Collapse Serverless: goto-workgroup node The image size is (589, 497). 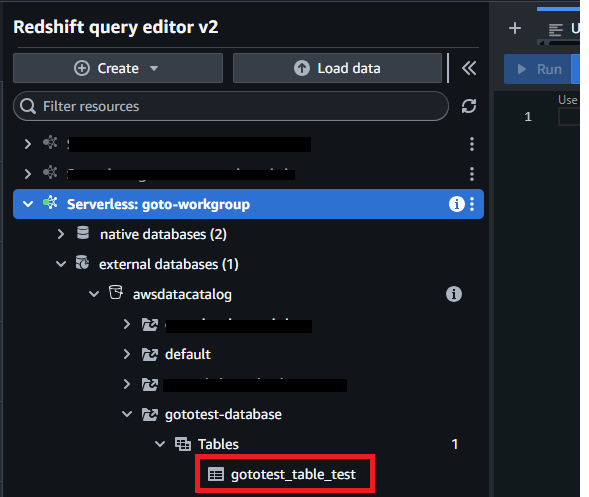point(28,204)
